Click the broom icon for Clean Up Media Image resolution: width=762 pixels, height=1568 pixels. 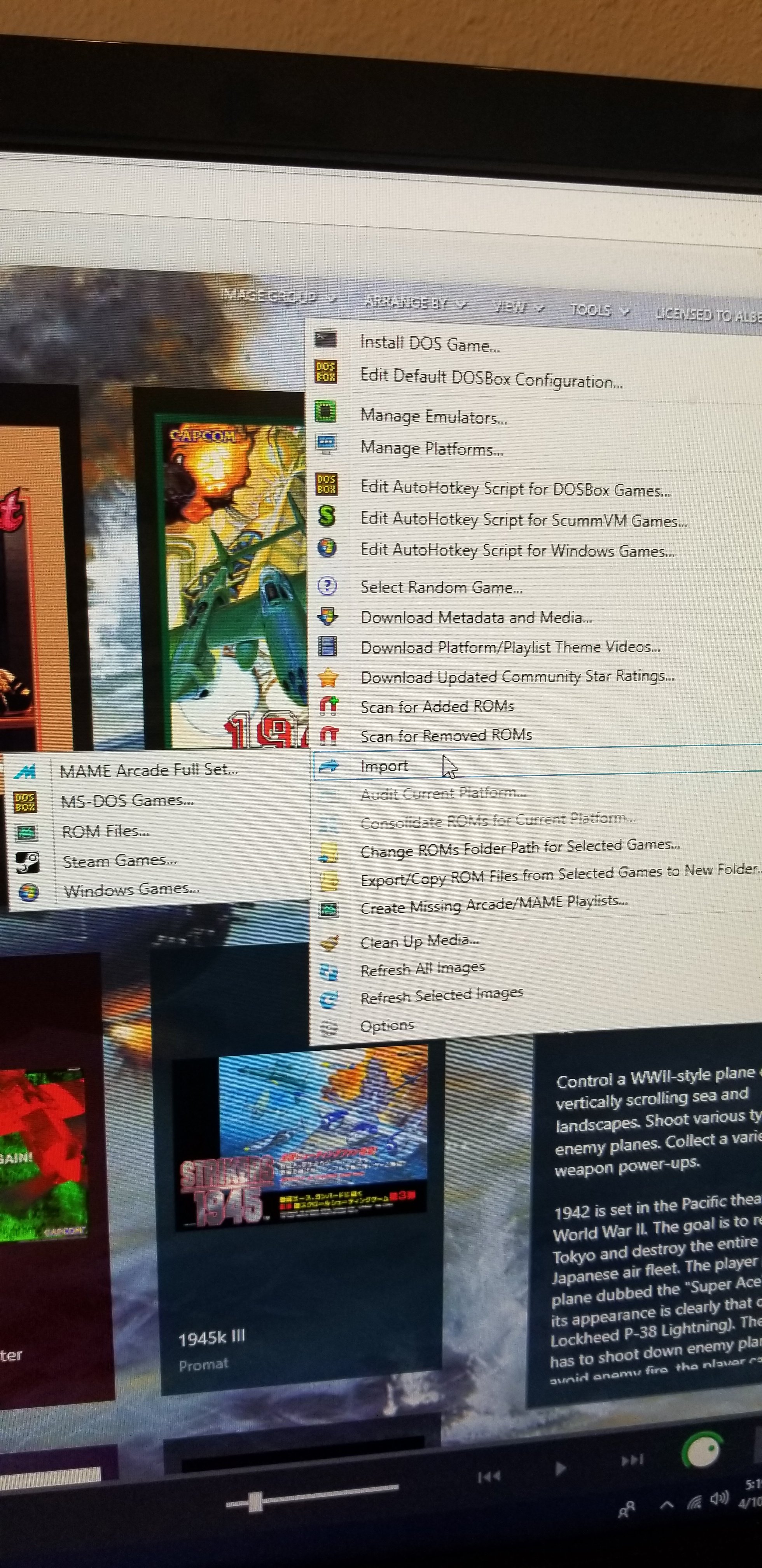[x=329, y=943]
